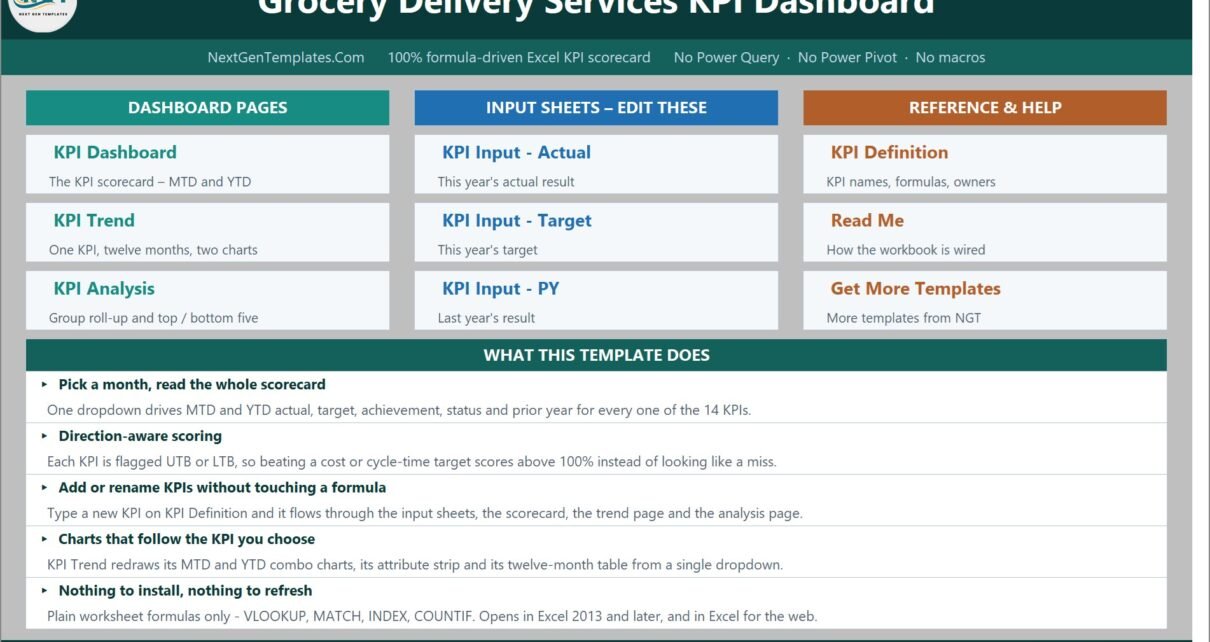Click 'More templates from NGT' description

click(904, 318)
